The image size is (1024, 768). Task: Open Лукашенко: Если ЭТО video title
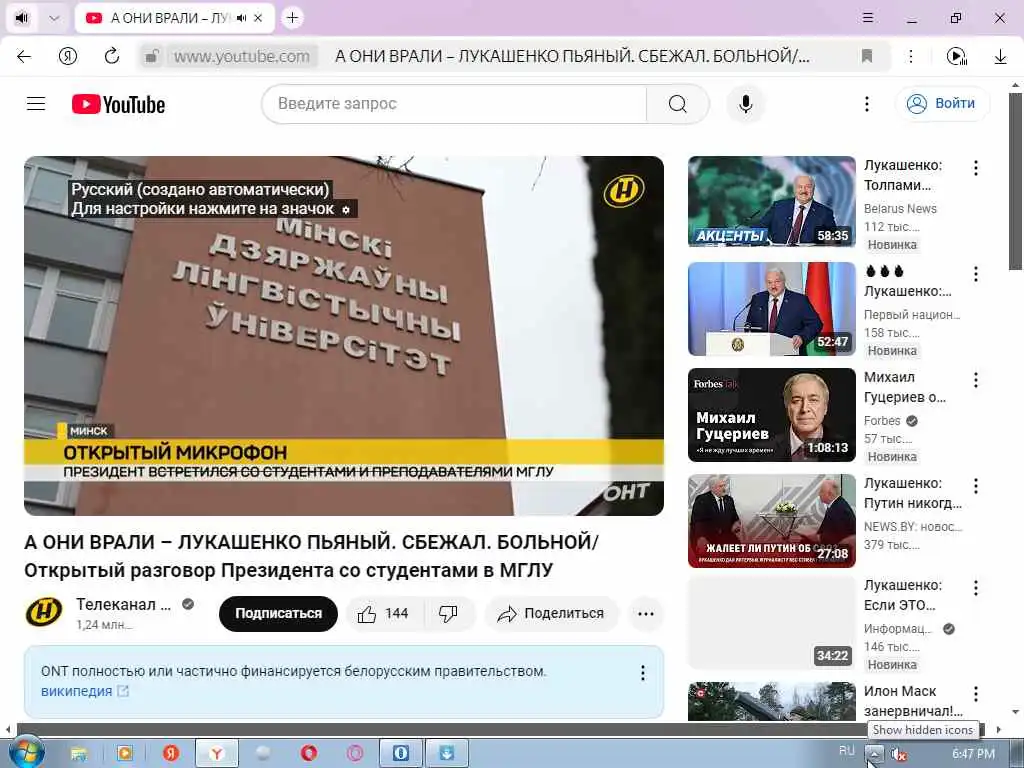[903, 595]
